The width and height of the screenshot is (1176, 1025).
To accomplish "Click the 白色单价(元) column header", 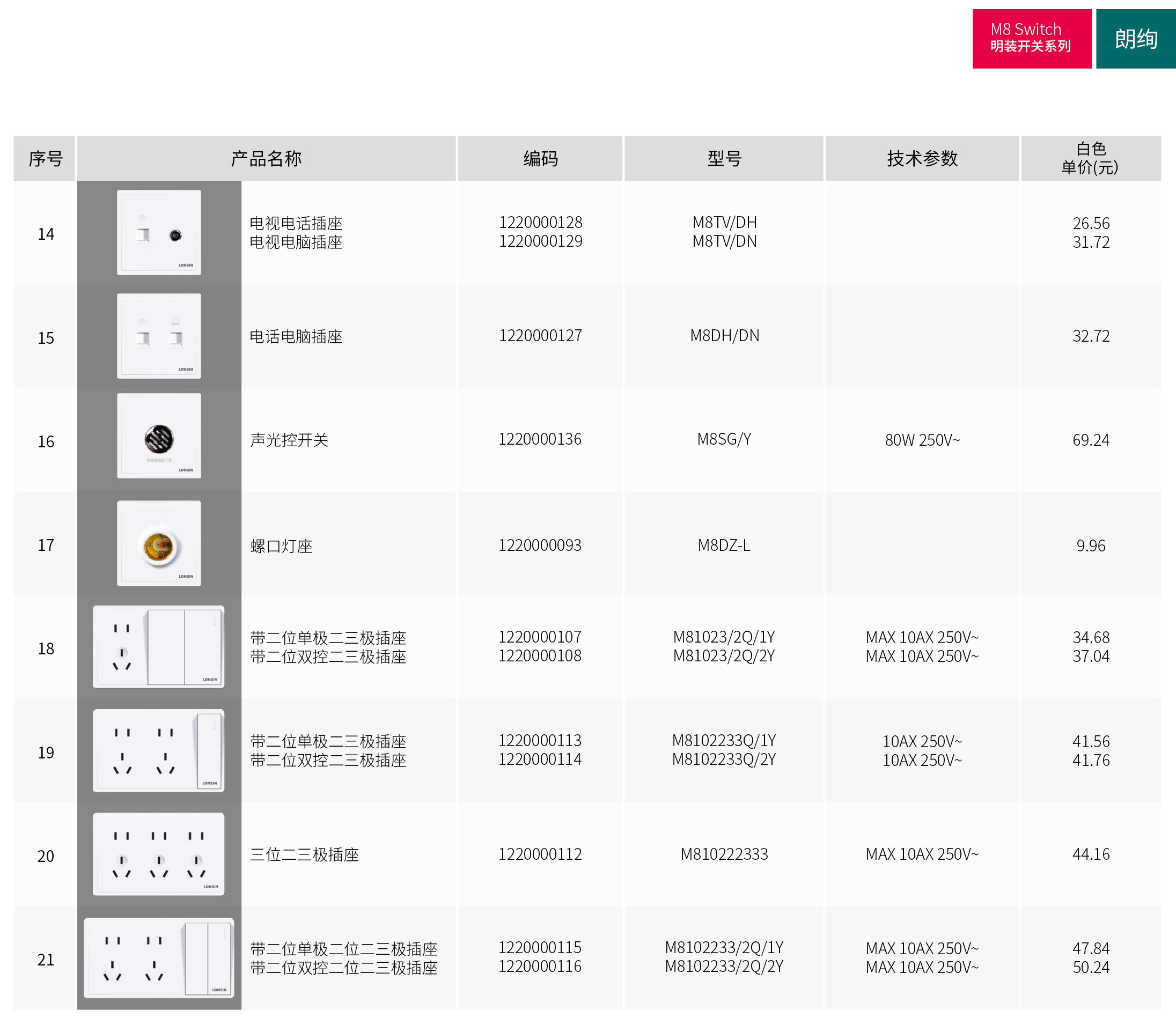I will (x=1090, y=158).
